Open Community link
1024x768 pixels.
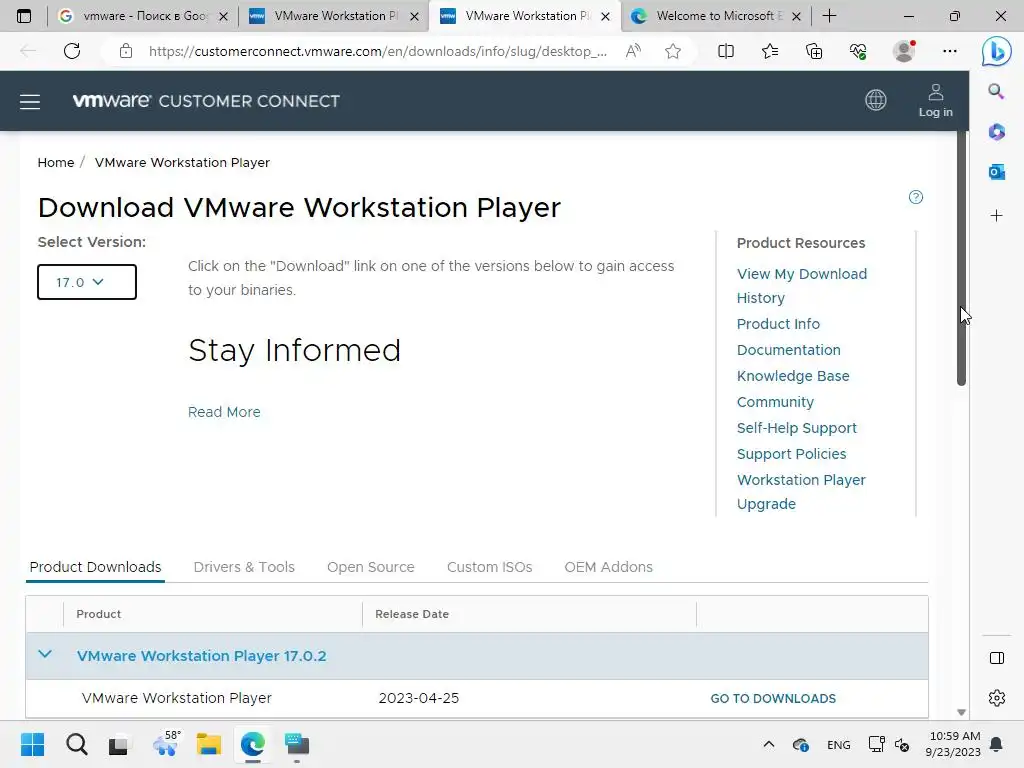tap(775, 402)
